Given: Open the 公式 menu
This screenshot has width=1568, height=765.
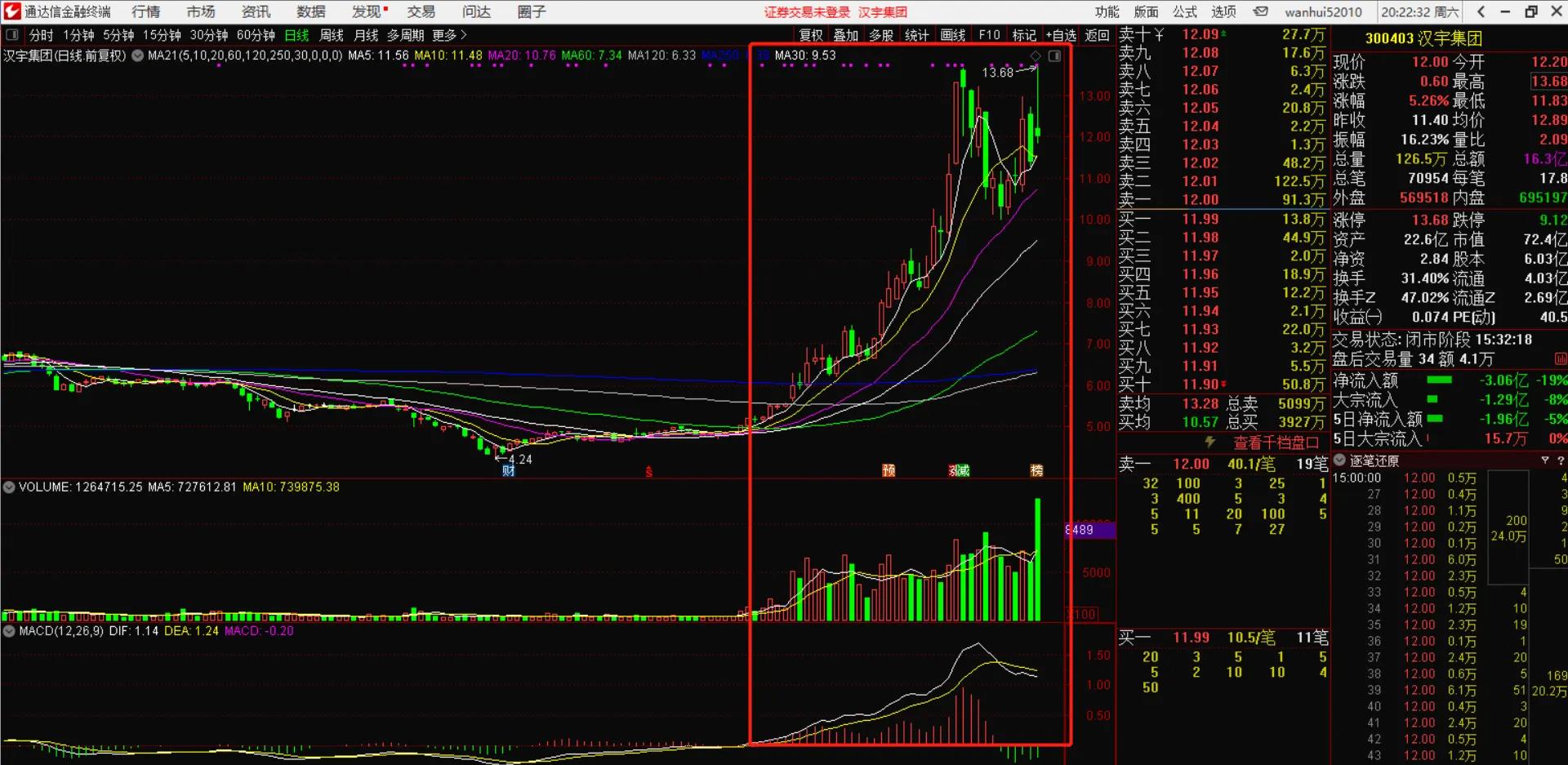Looking at the screenshot, I should click(x=1185, y=11).
